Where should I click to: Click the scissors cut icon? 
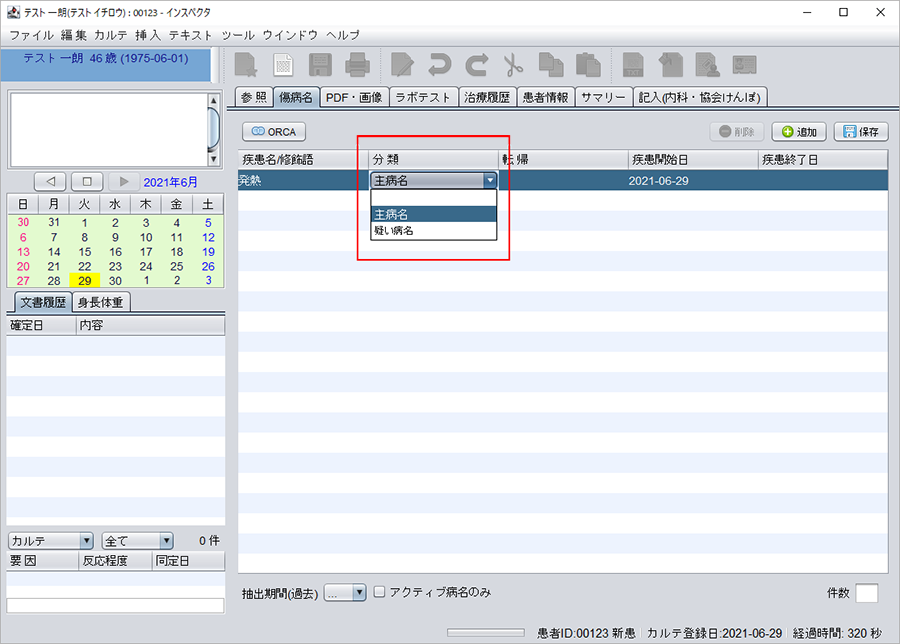point(514,66)
